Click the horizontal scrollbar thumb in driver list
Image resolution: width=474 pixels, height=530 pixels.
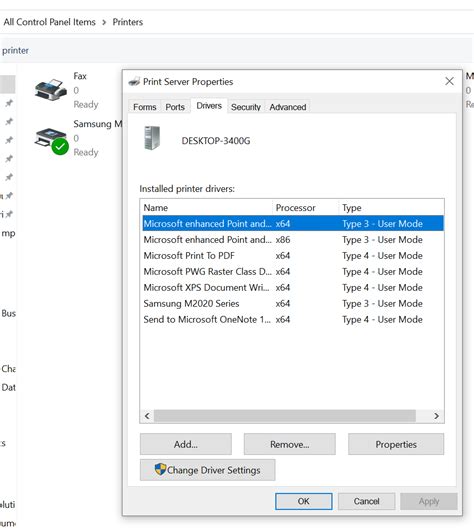tap(285, 416)
